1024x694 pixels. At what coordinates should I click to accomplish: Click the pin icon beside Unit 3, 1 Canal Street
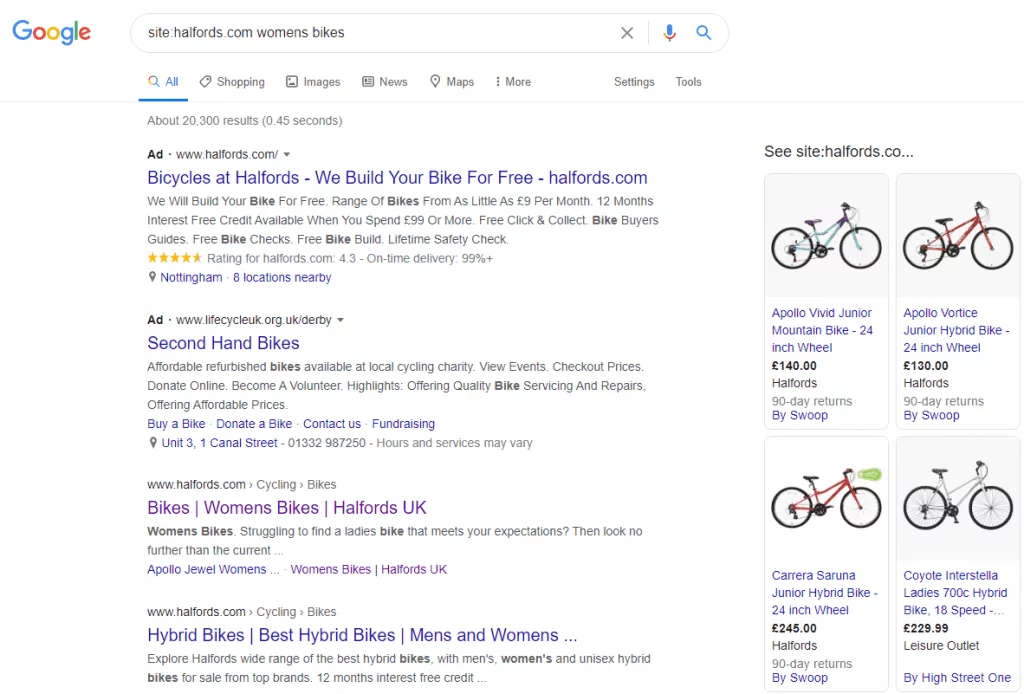tap(151, 443)
